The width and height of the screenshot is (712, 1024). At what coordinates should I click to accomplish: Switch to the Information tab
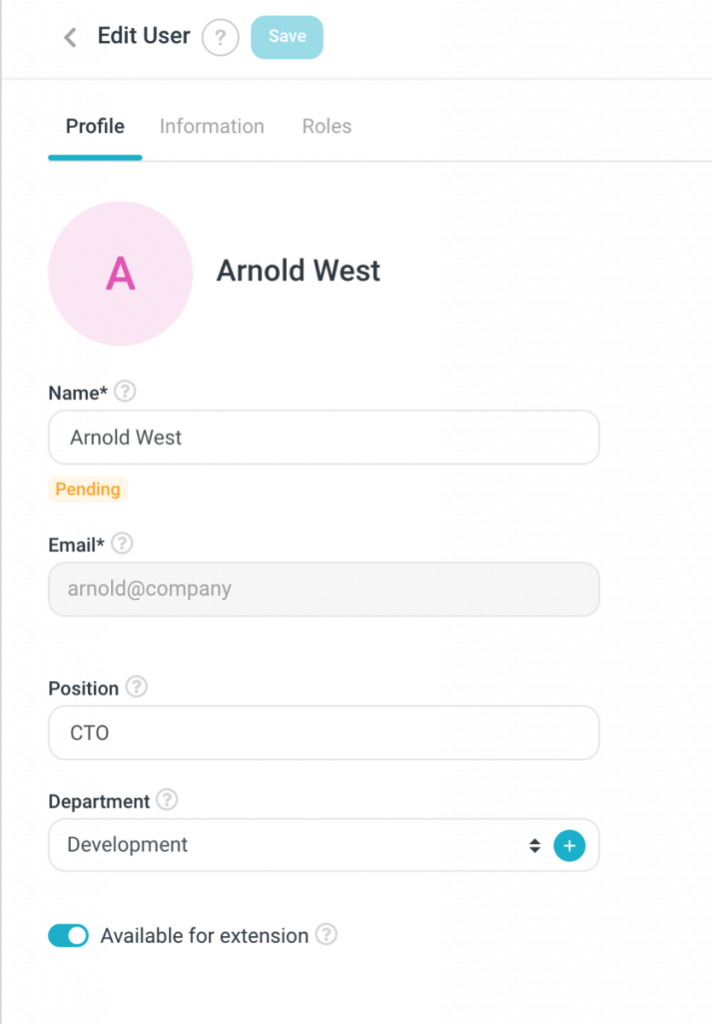click(212, 127)
